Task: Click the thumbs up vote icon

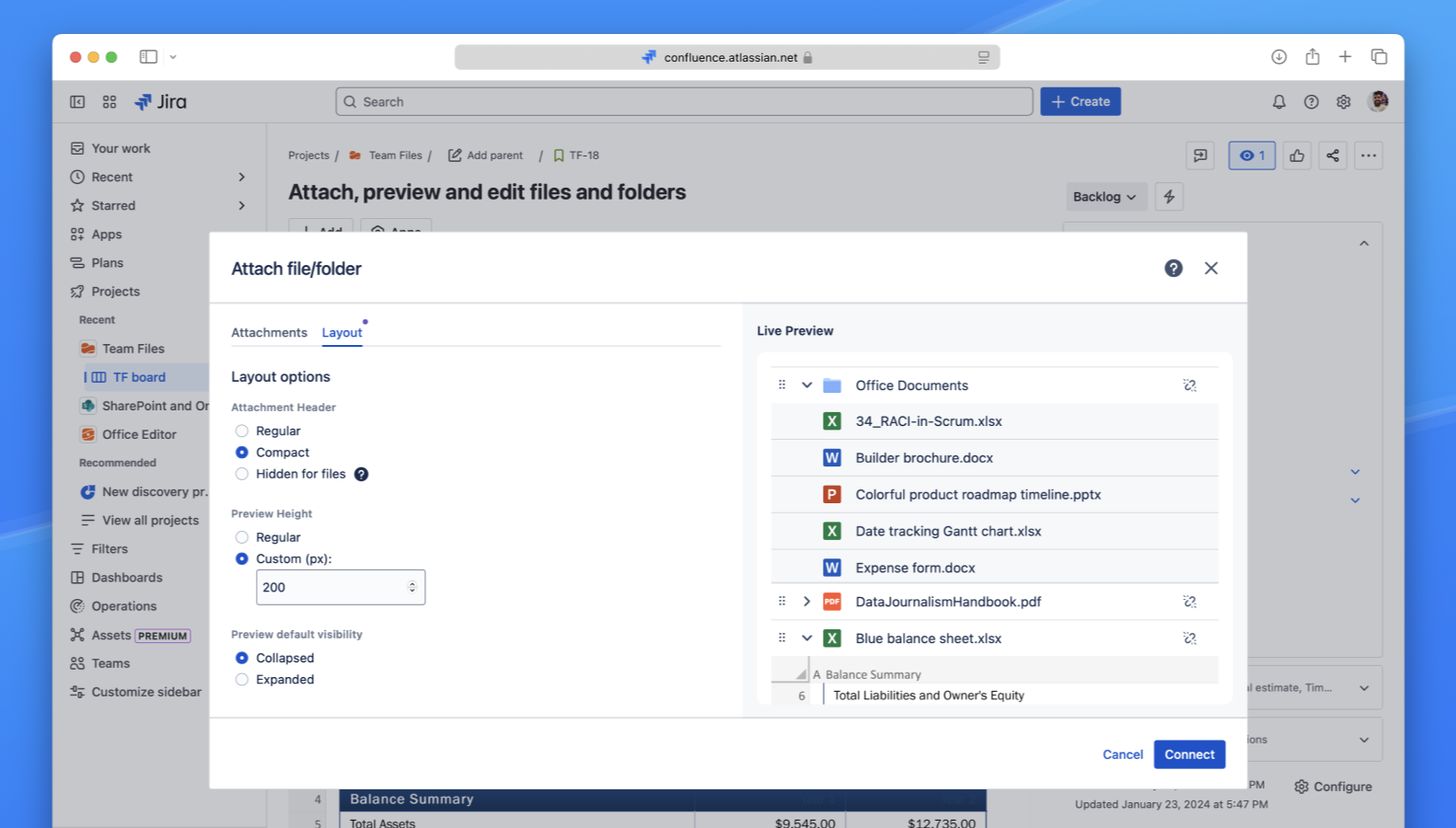Action: [1297, 155]
